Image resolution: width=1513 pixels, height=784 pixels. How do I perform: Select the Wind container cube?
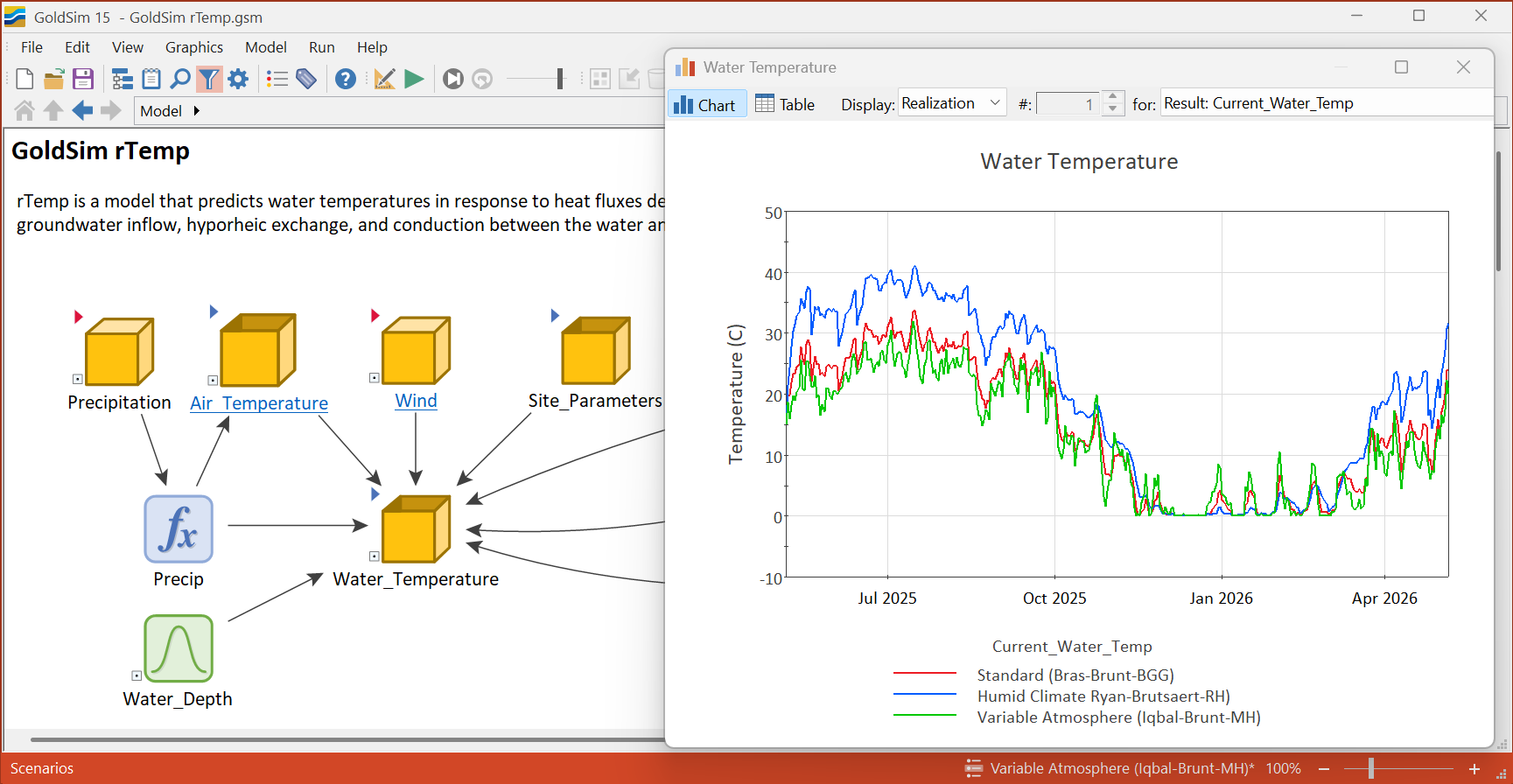tap(417, 350)
